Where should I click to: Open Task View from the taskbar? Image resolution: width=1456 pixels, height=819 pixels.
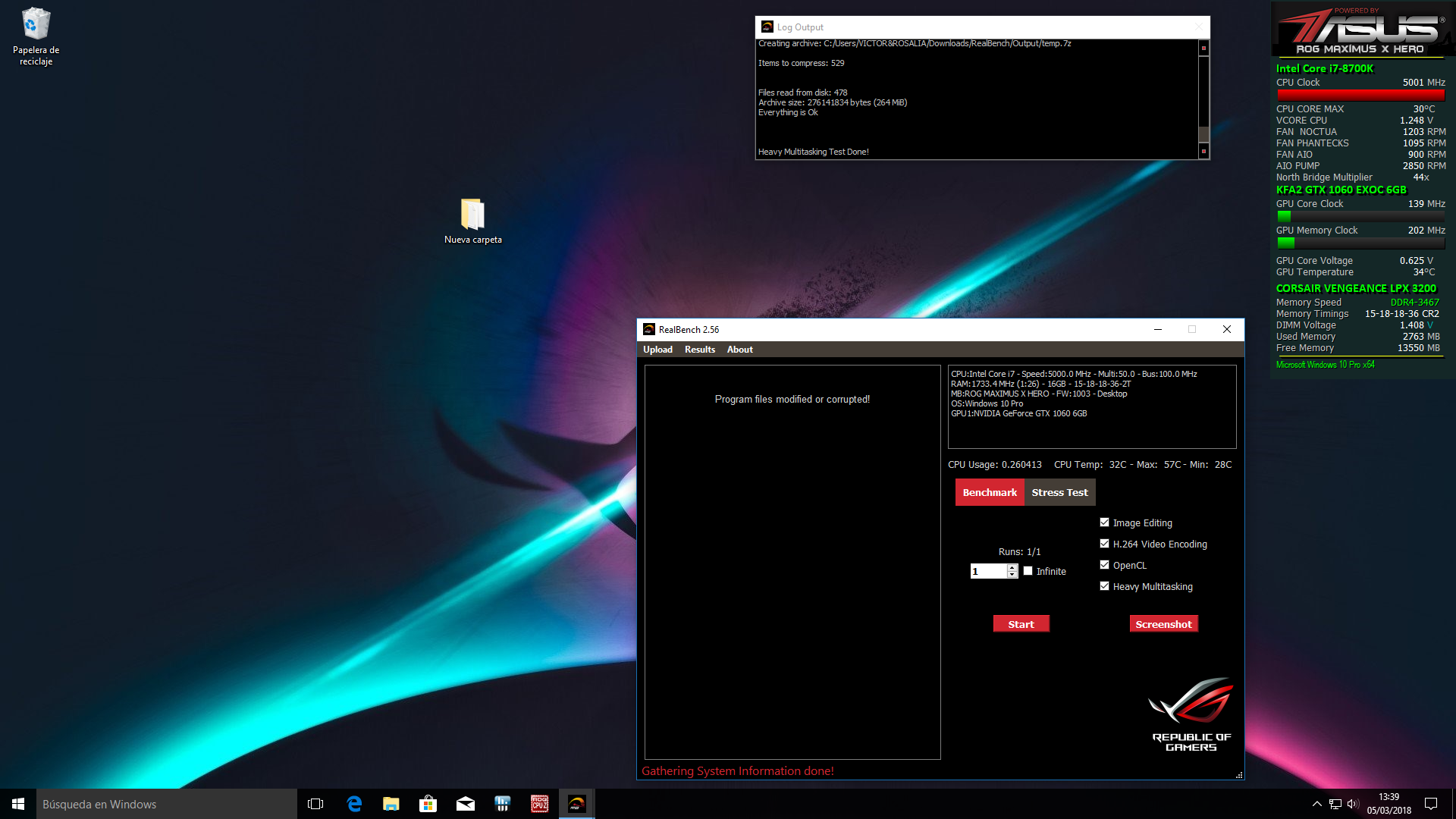pyautogui.click(x=315, y=804)
